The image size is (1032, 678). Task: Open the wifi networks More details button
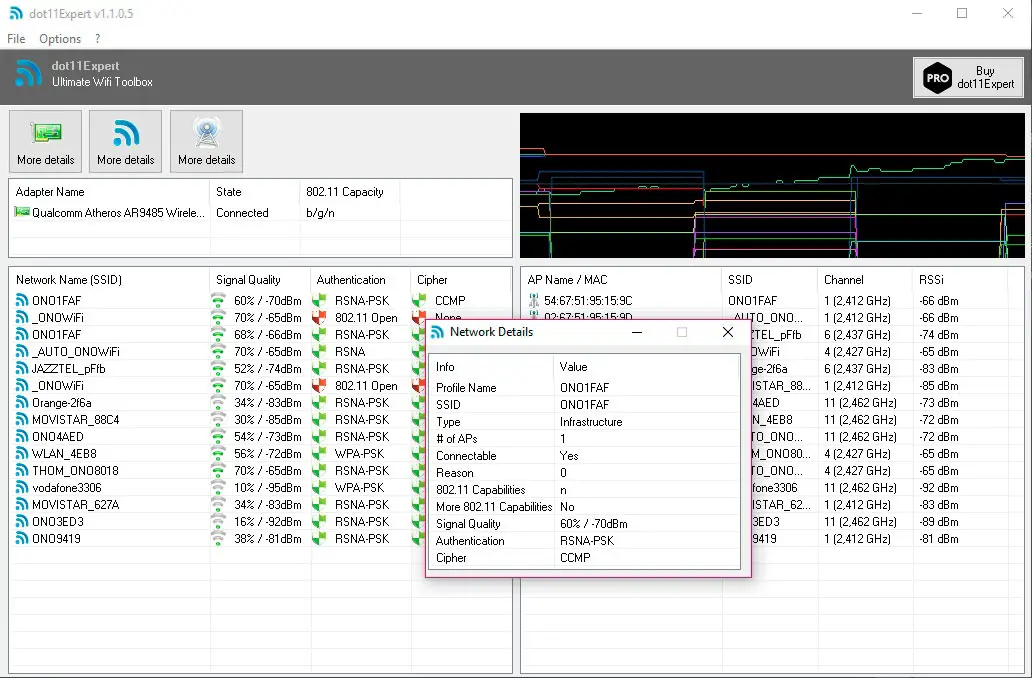125,141
